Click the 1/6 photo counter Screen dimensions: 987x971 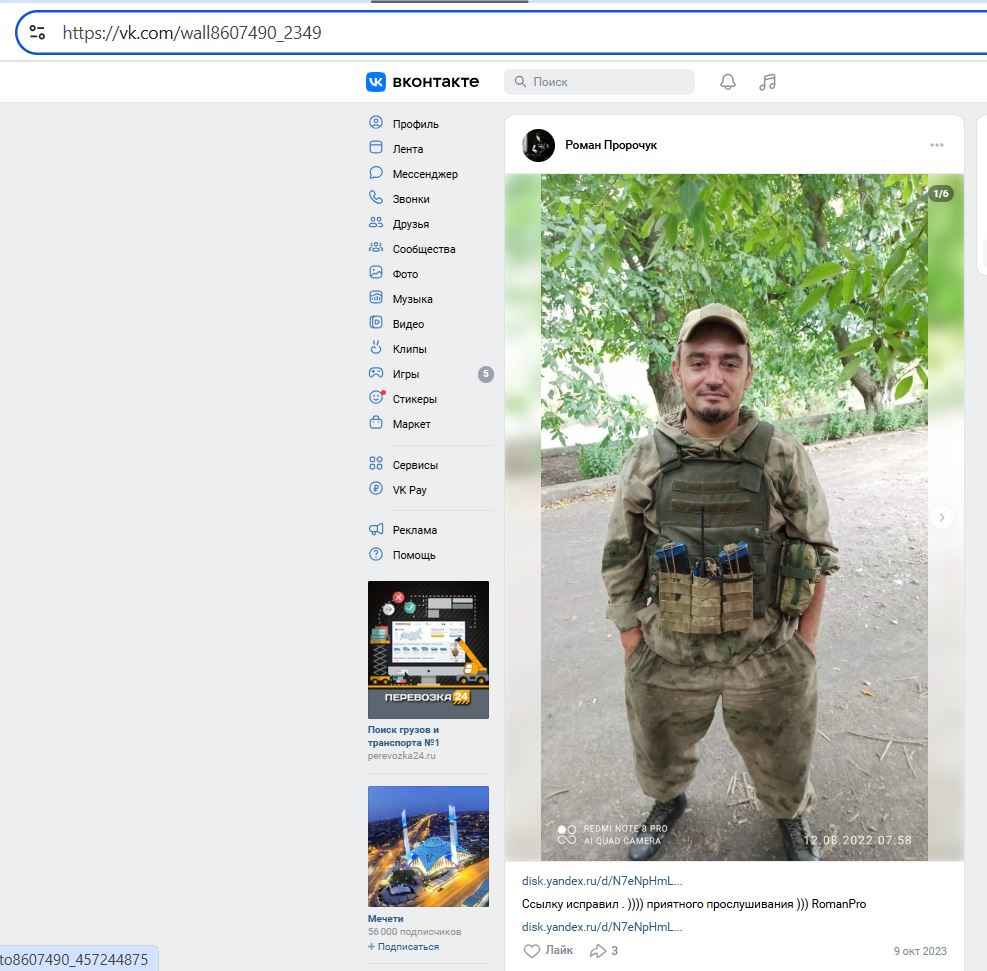(x=940, y=194)
